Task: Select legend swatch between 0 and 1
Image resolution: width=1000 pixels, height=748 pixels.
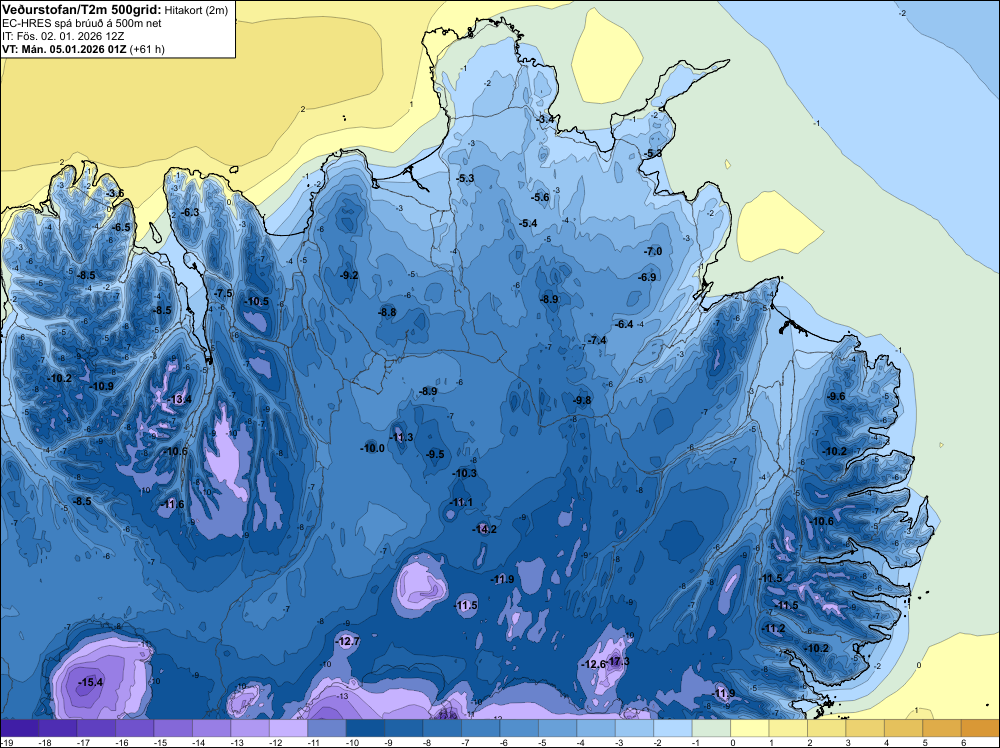Action: click(x=749, y=728)
